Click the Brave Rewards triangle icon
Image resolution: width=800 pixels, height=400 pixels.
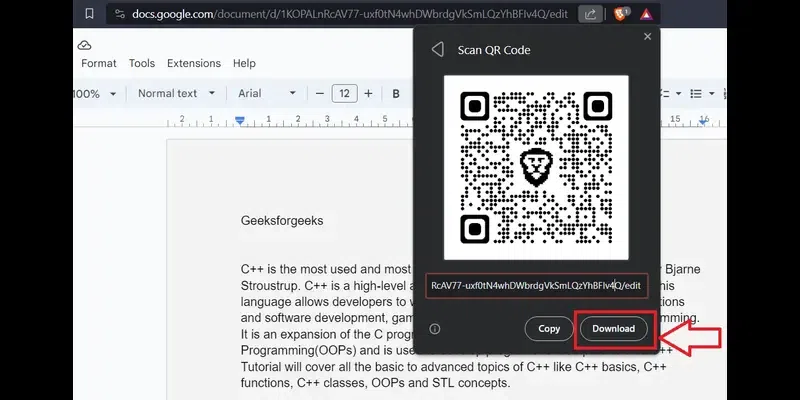[646, 14]
